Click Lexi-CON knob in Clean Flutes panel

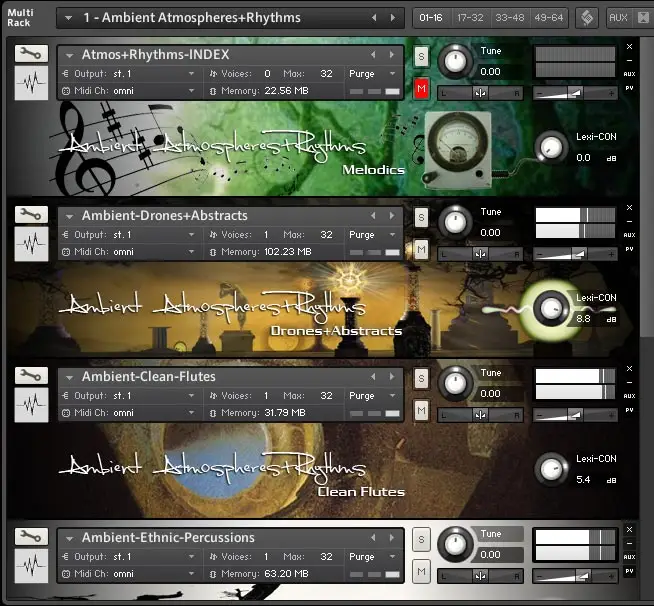(x=551, y=470)
